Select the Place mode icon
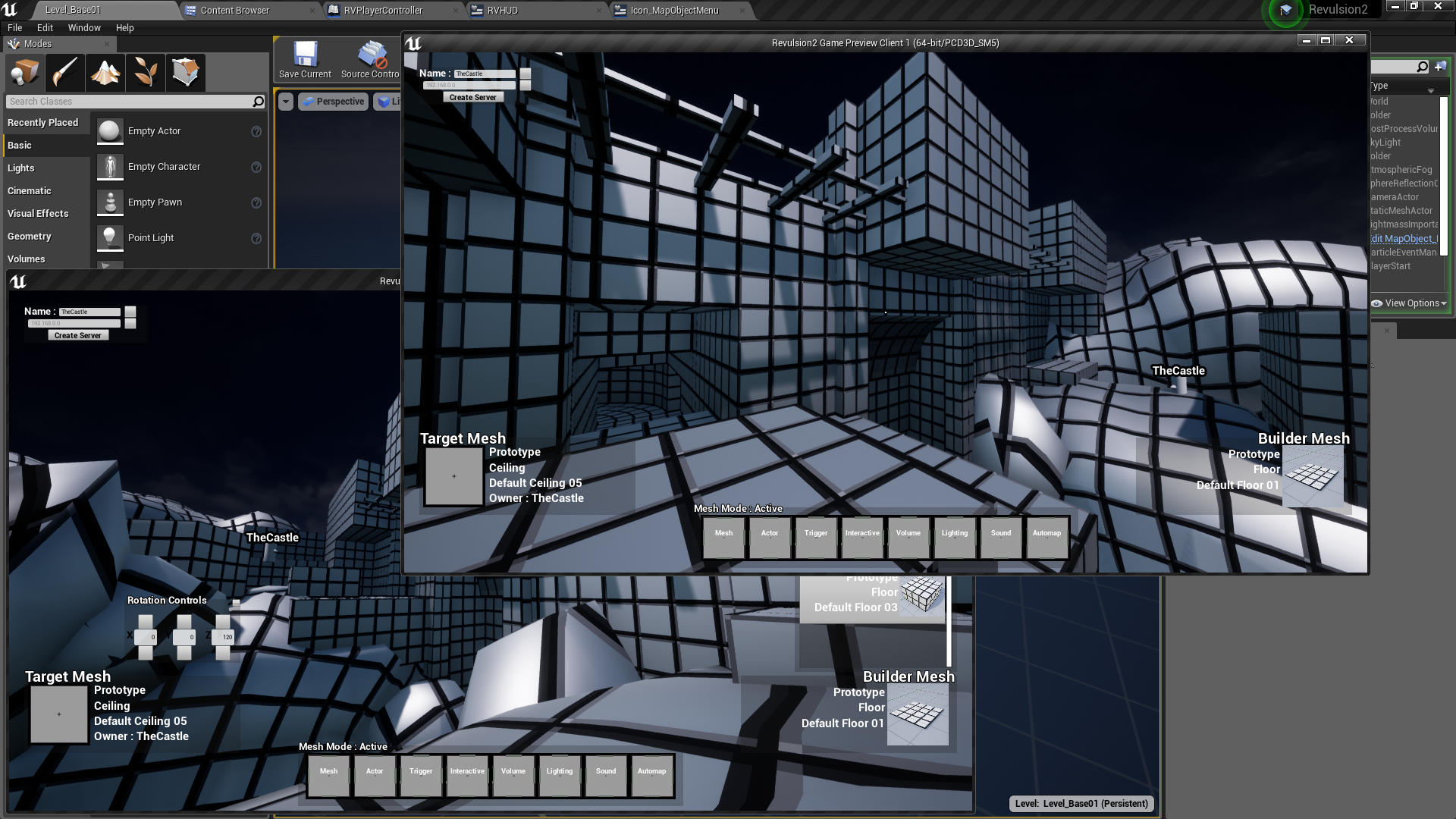This screenshot has height=819, width=1456. (25, 73)
